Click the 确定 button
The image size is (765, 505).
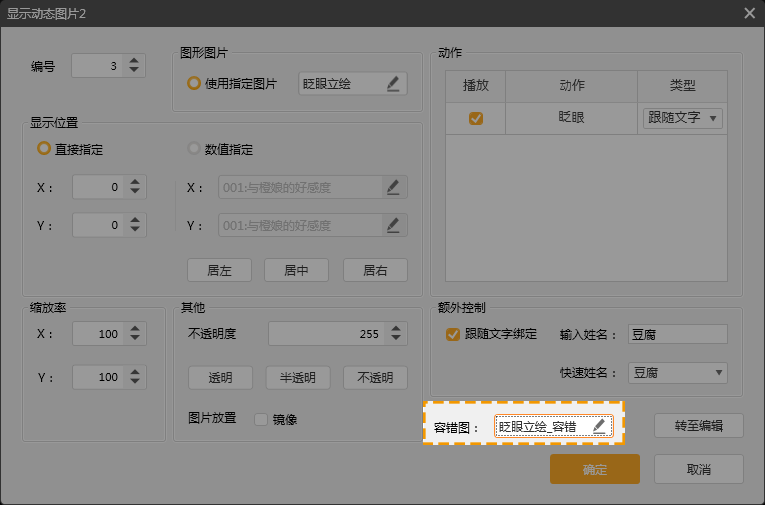click(x=594, y=469)
